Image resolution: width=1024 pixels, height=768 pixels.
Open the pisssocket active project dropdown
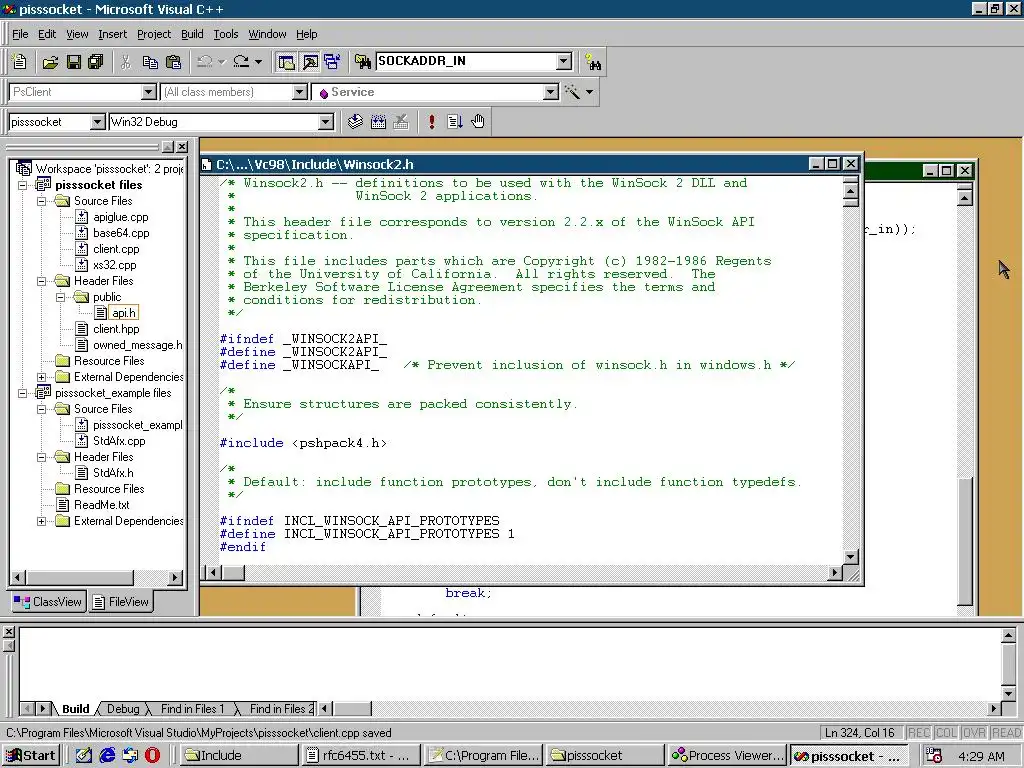(97, 121)
